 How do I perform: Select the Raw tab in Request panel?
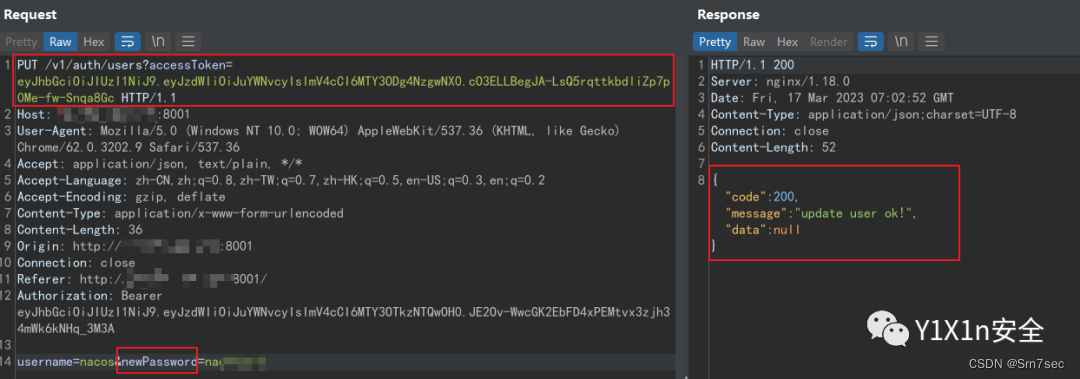(60, 42)
